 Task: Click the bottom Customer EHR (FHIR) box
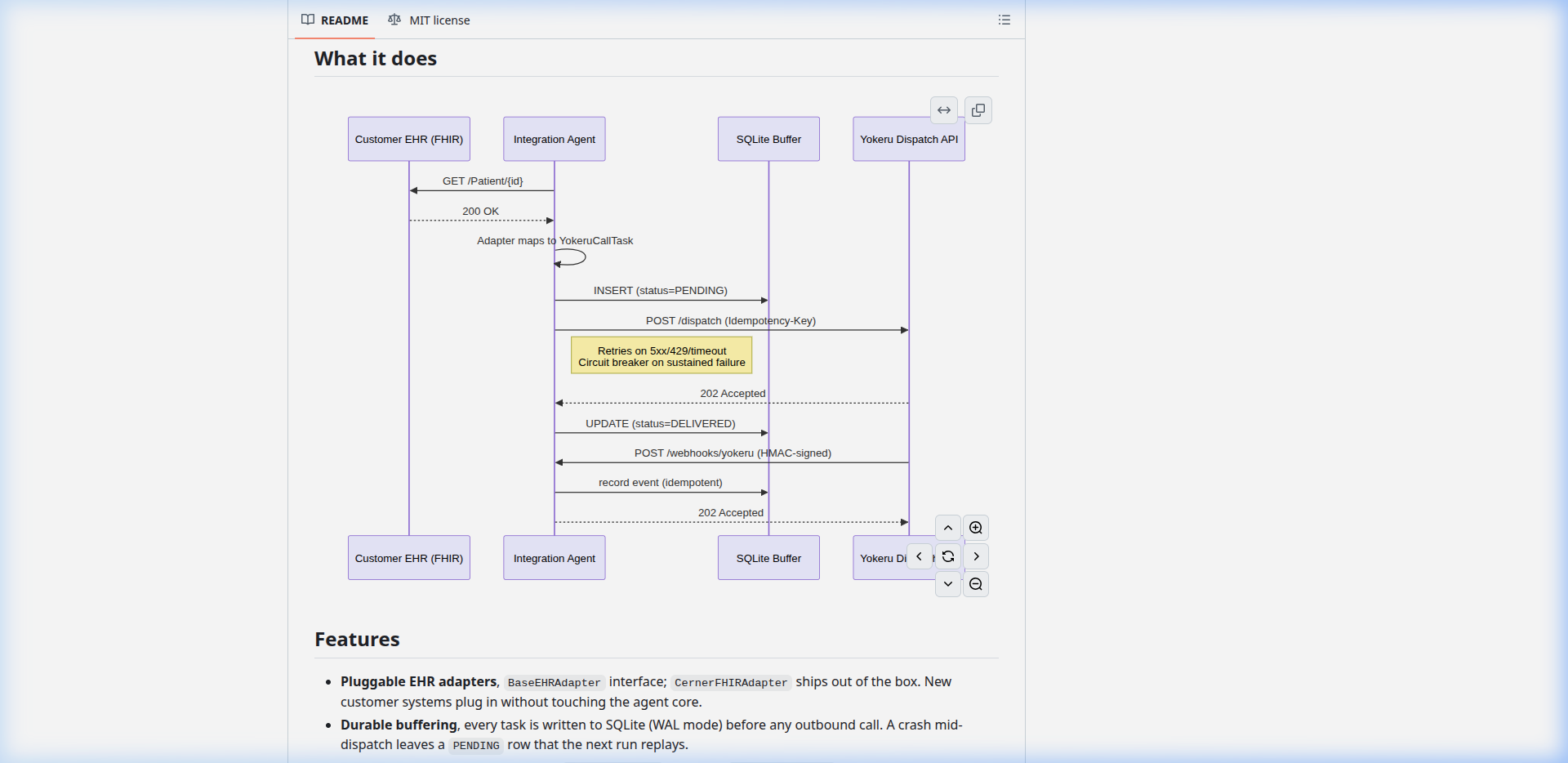tap(409, 558)
